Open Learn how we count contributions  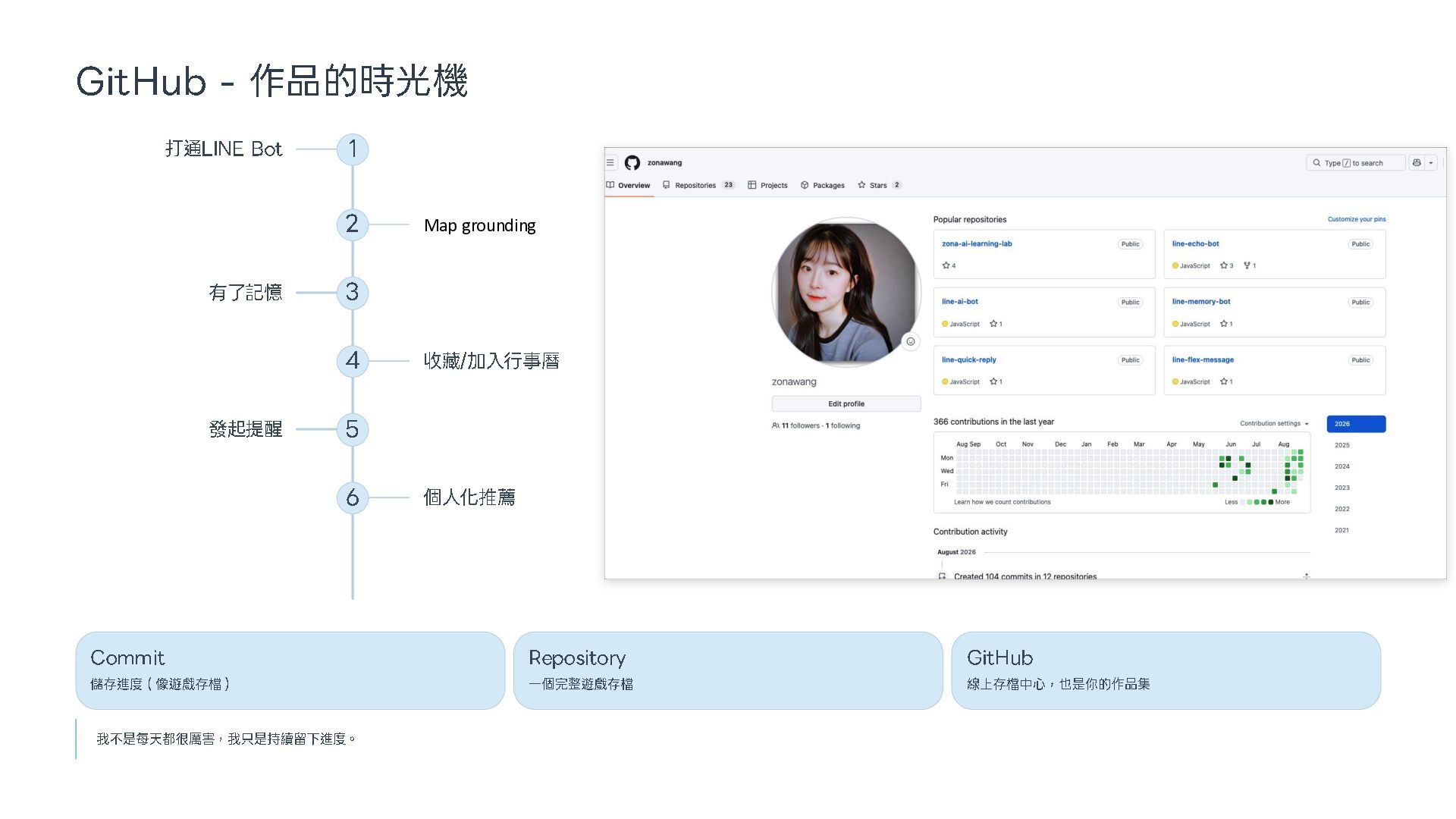(x=1003, y=502)
